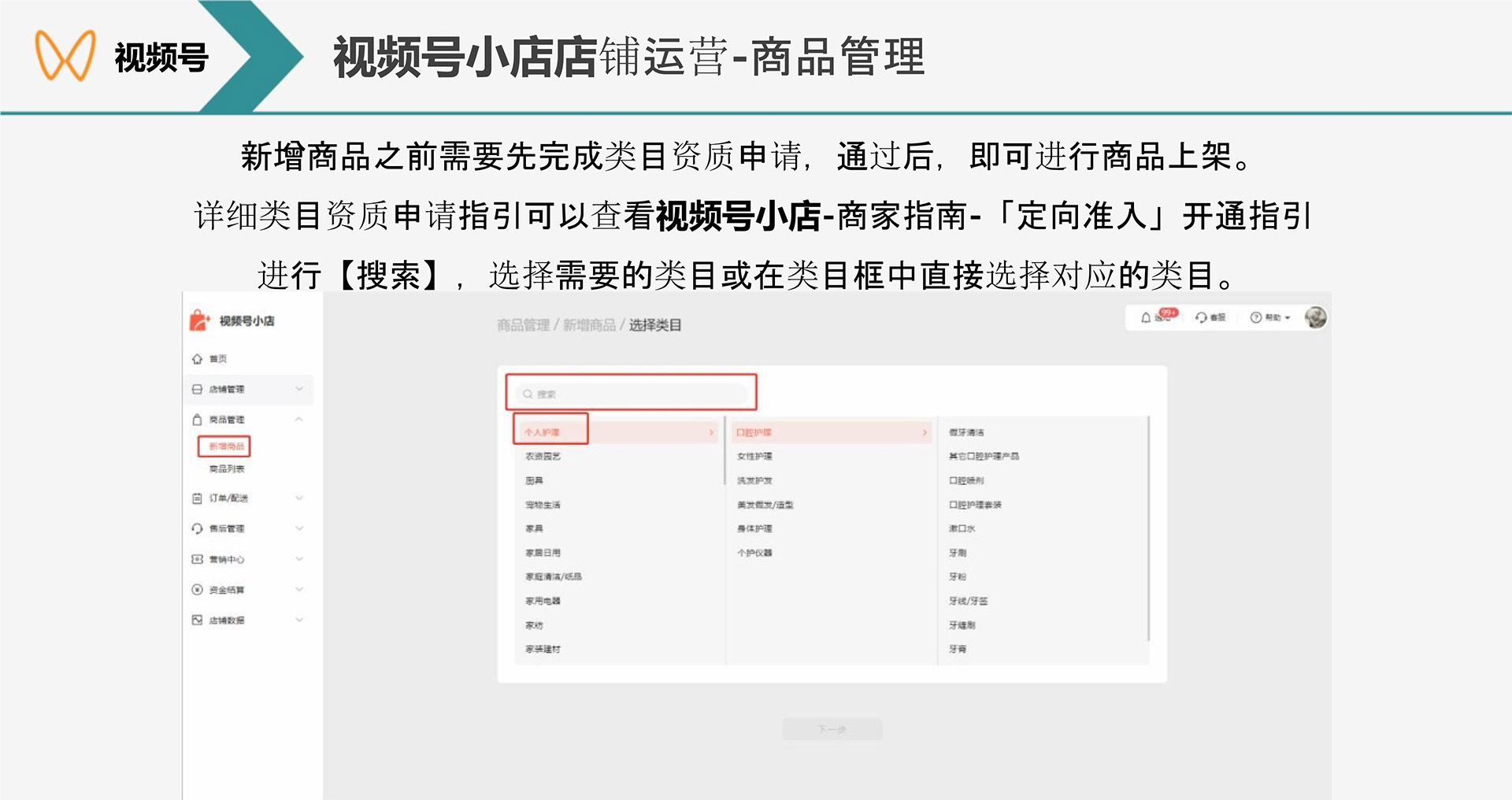Click the orange 视频号 butterfly logo
Image resolution: width=1512 pixels, height=800 pixels.
(65, 55)
